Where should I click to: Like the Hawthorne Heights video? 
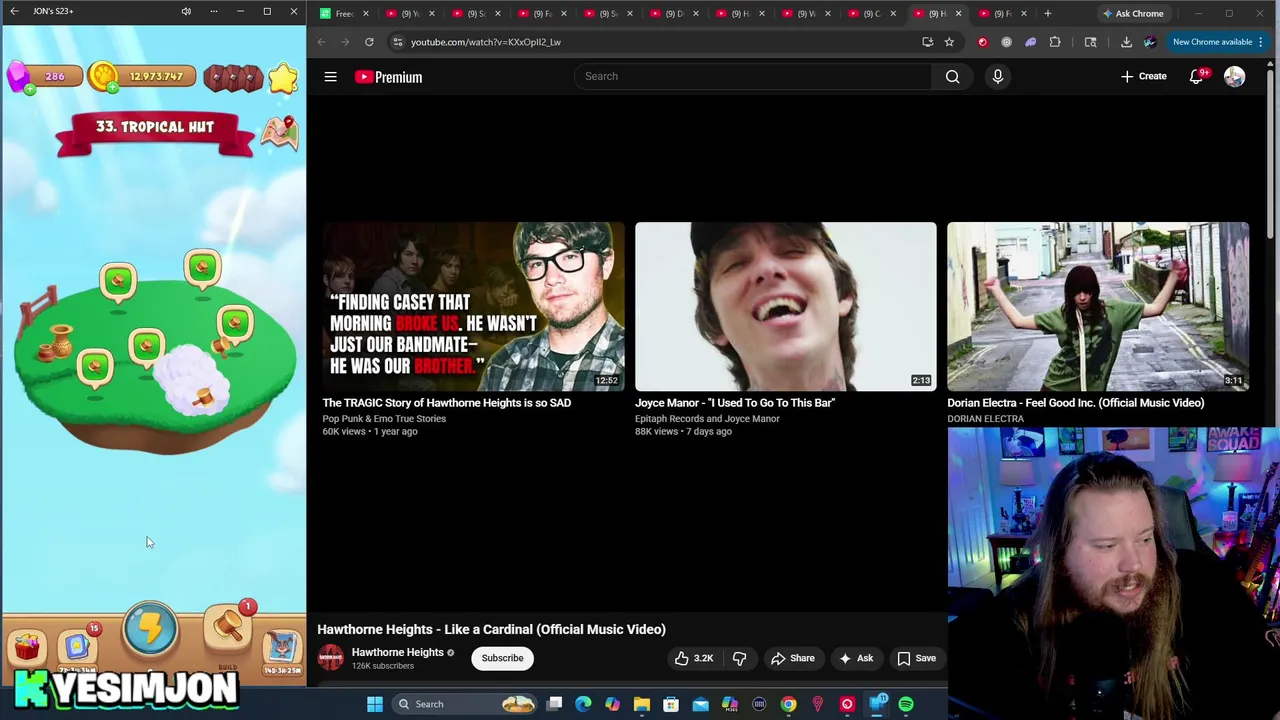(x=693, y=658)
